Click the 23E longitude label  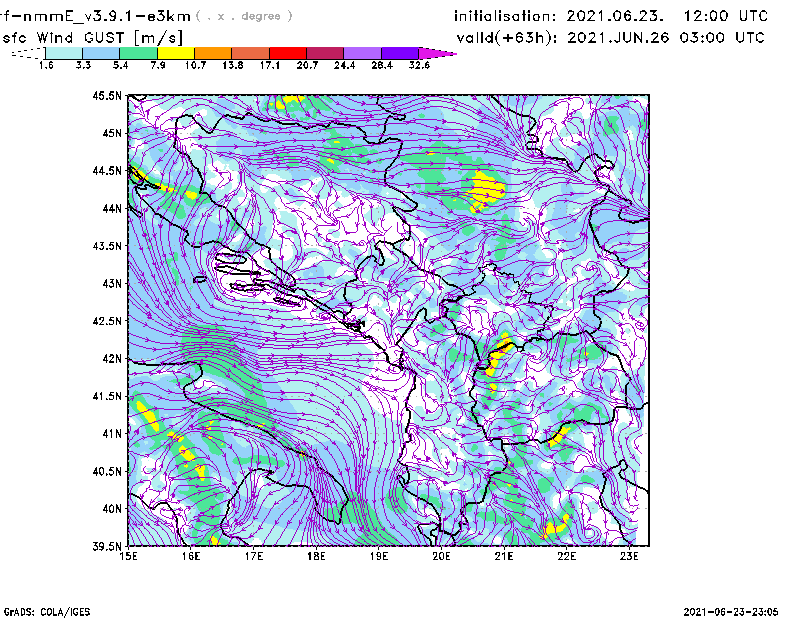point(629,557)
